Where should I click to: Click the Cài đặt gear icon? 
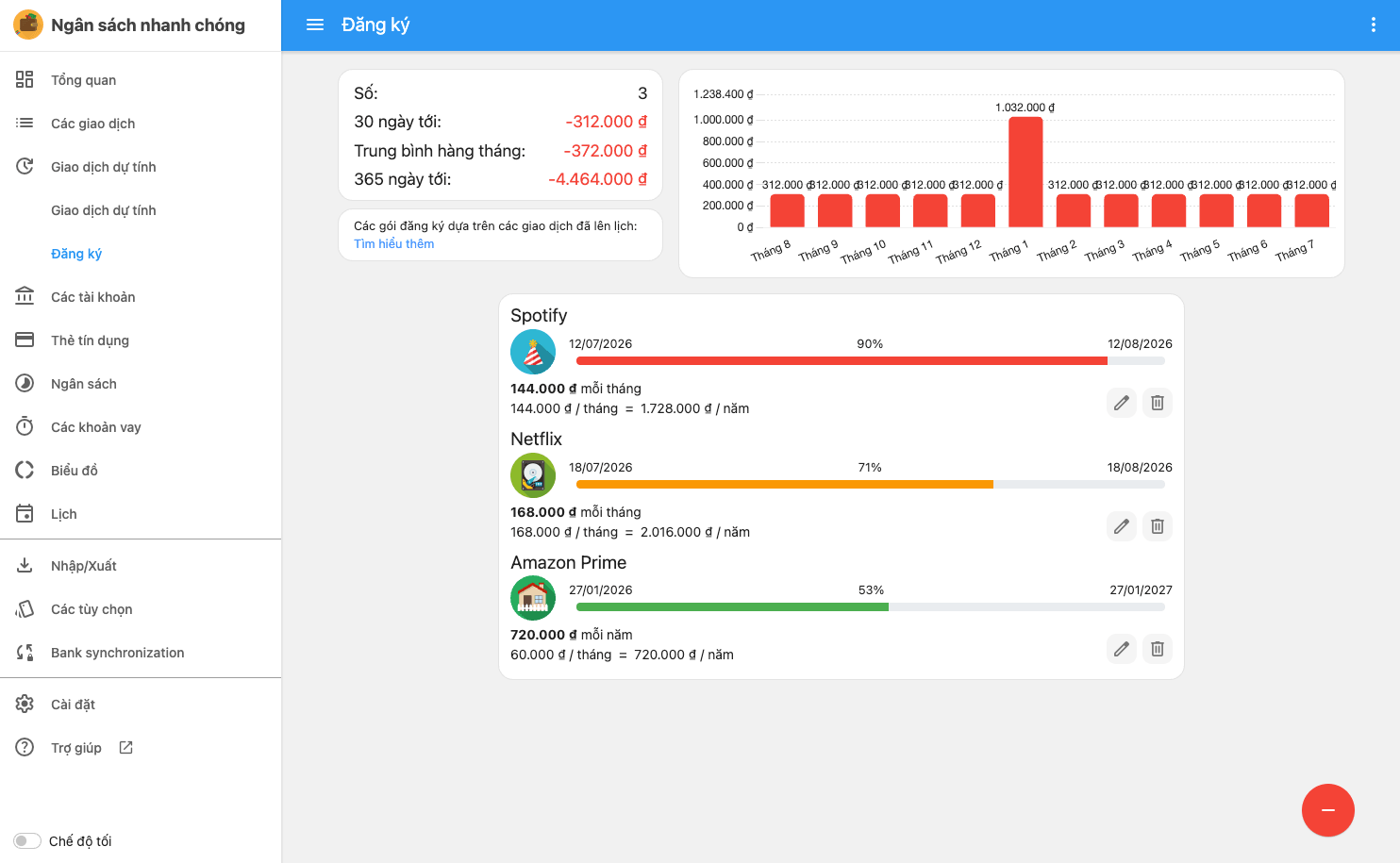(x=25, y=704)
